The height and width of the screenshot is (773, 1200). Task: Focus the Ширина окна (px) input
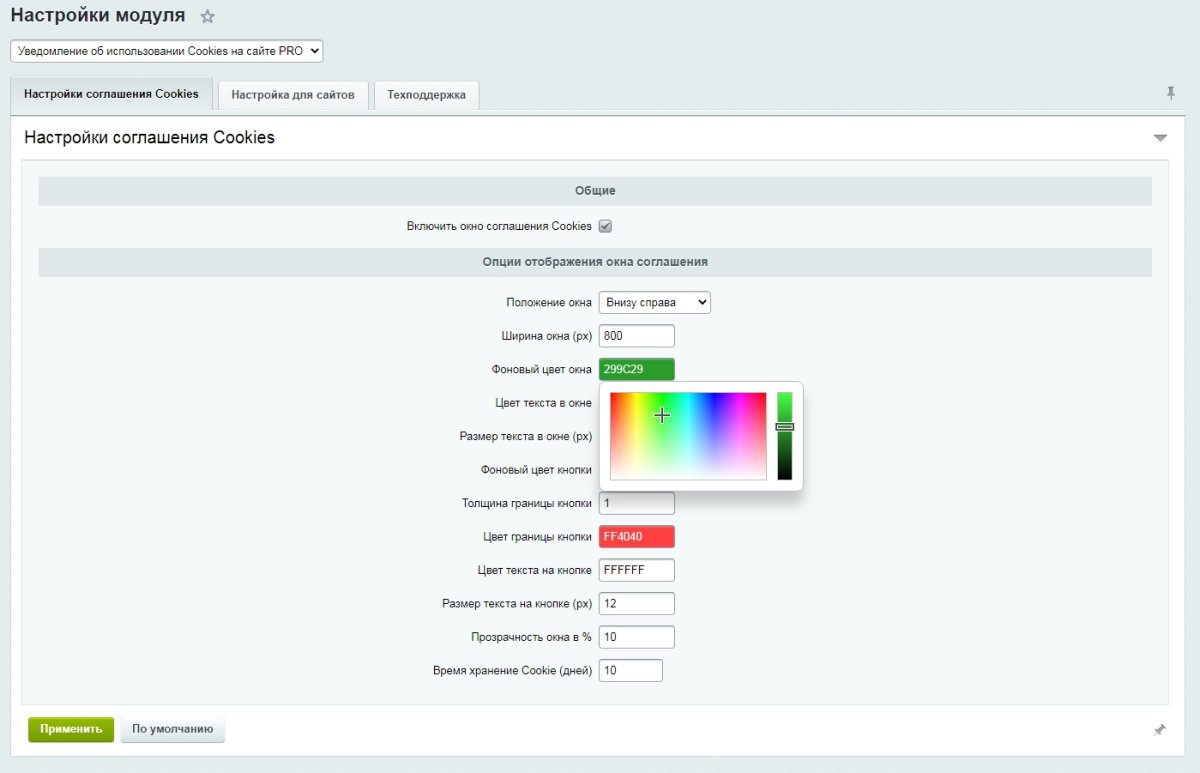point(636,336)
